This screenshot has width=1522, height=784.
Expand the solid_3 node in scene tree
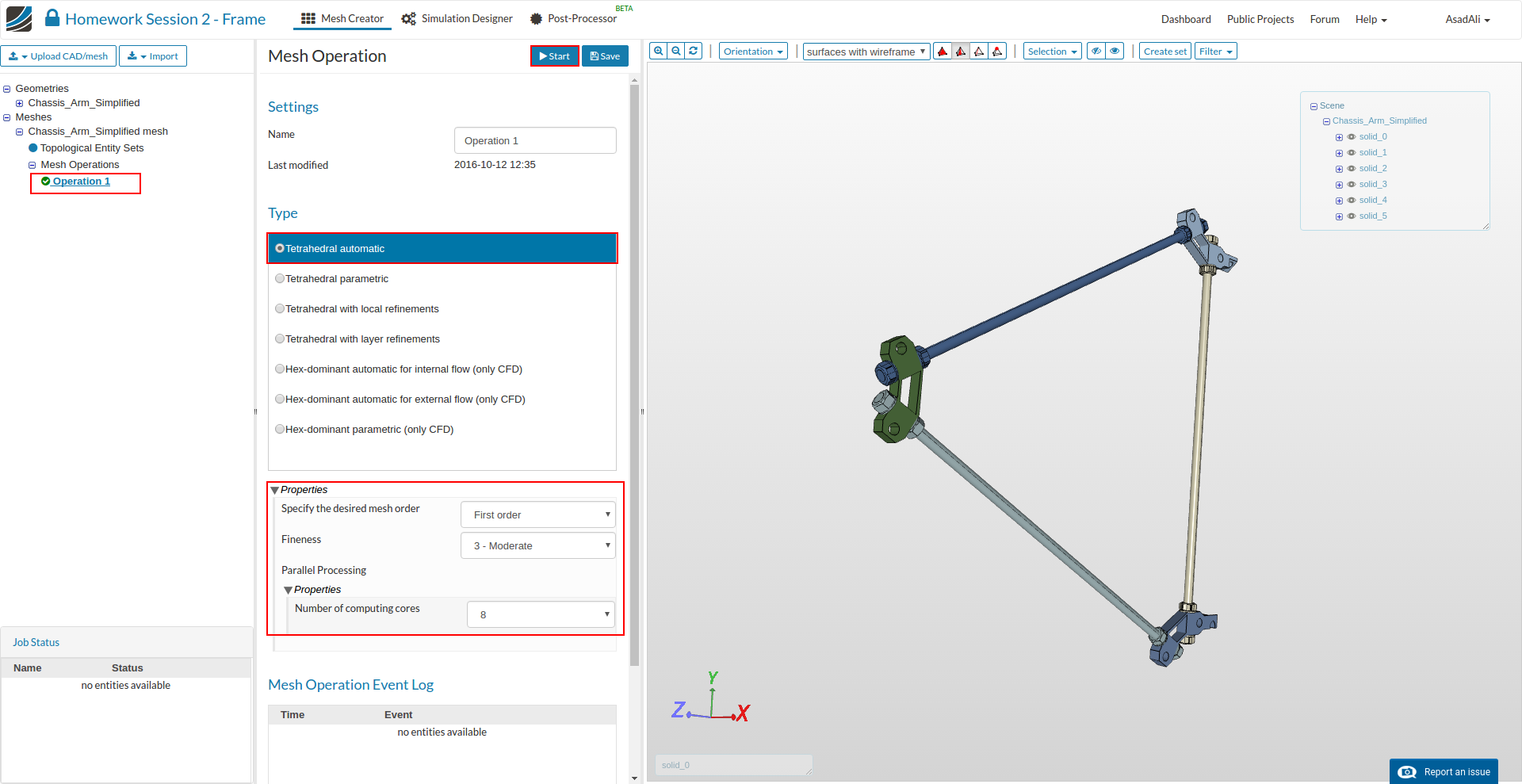[1339, 185]
